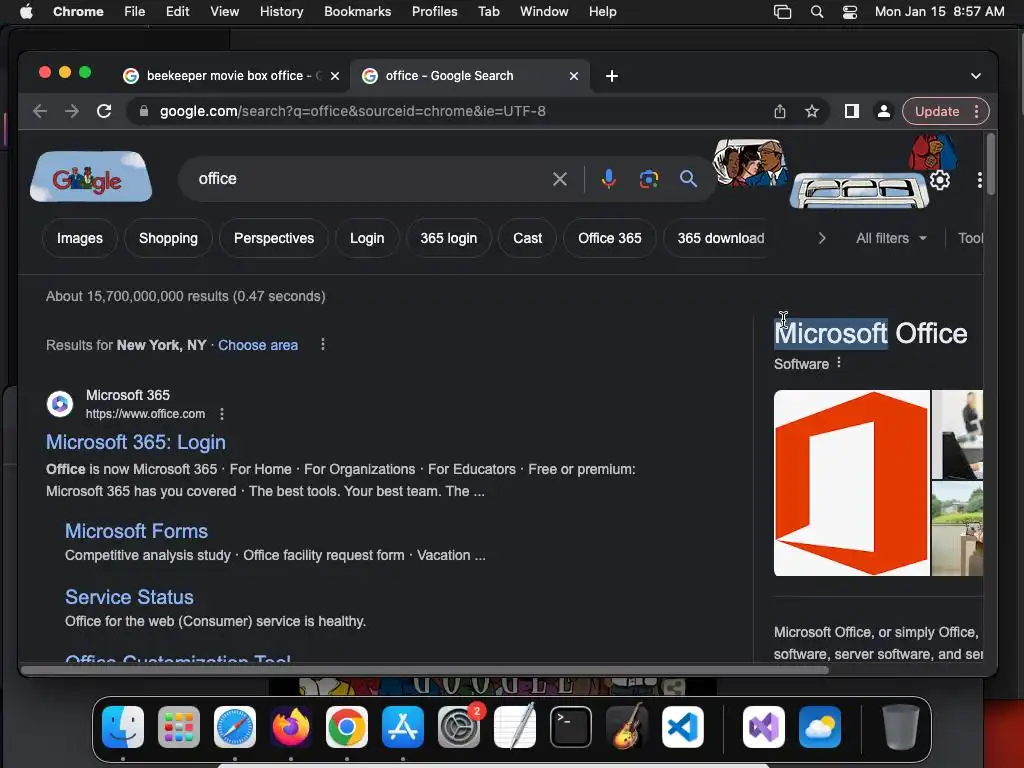The height and width of the screenshot is (768, 1024).
Task: Expand the All filters dropdown
Action: point(891,238)
